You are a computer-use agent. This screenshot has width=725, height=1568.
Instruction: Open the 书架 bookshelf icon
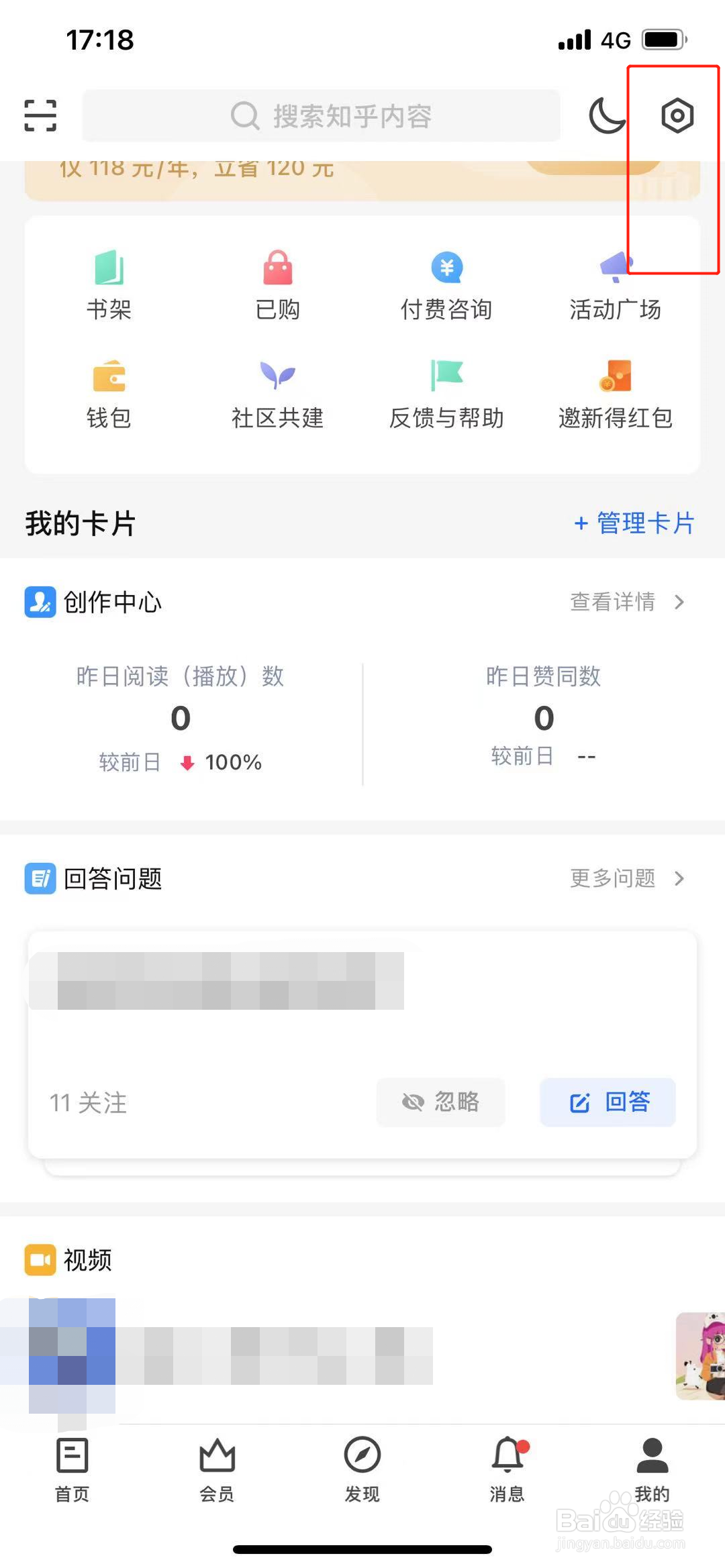109,268
